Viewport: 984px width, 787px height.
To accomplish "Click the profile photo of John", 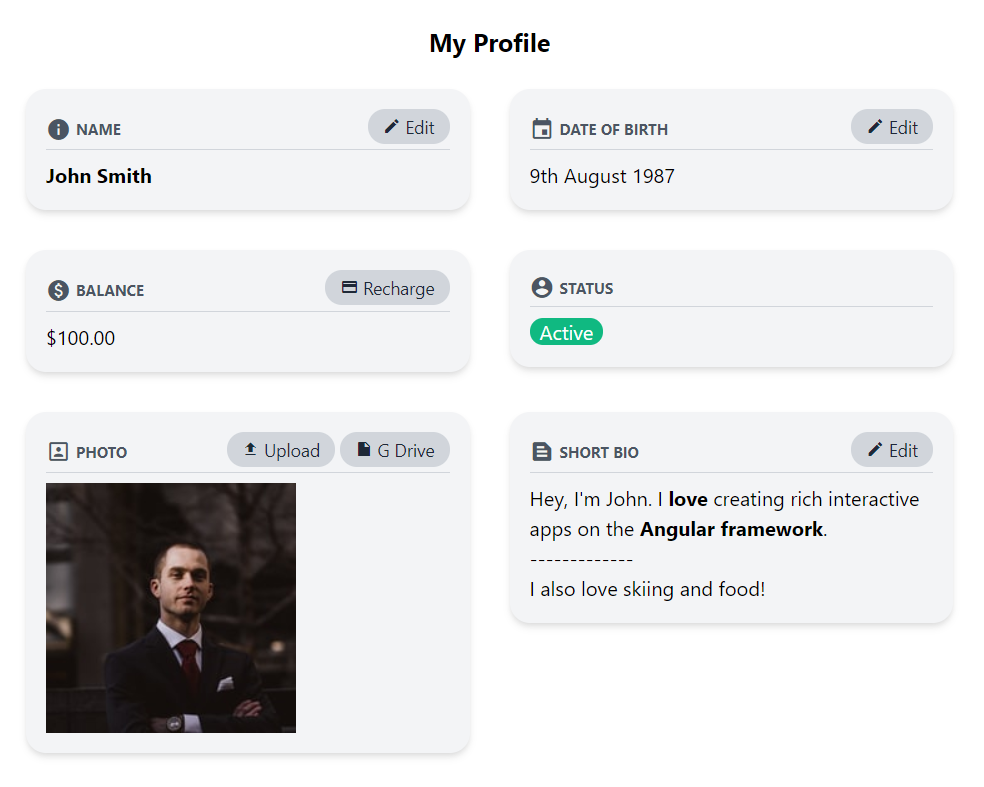I will (x=171, y=608).
